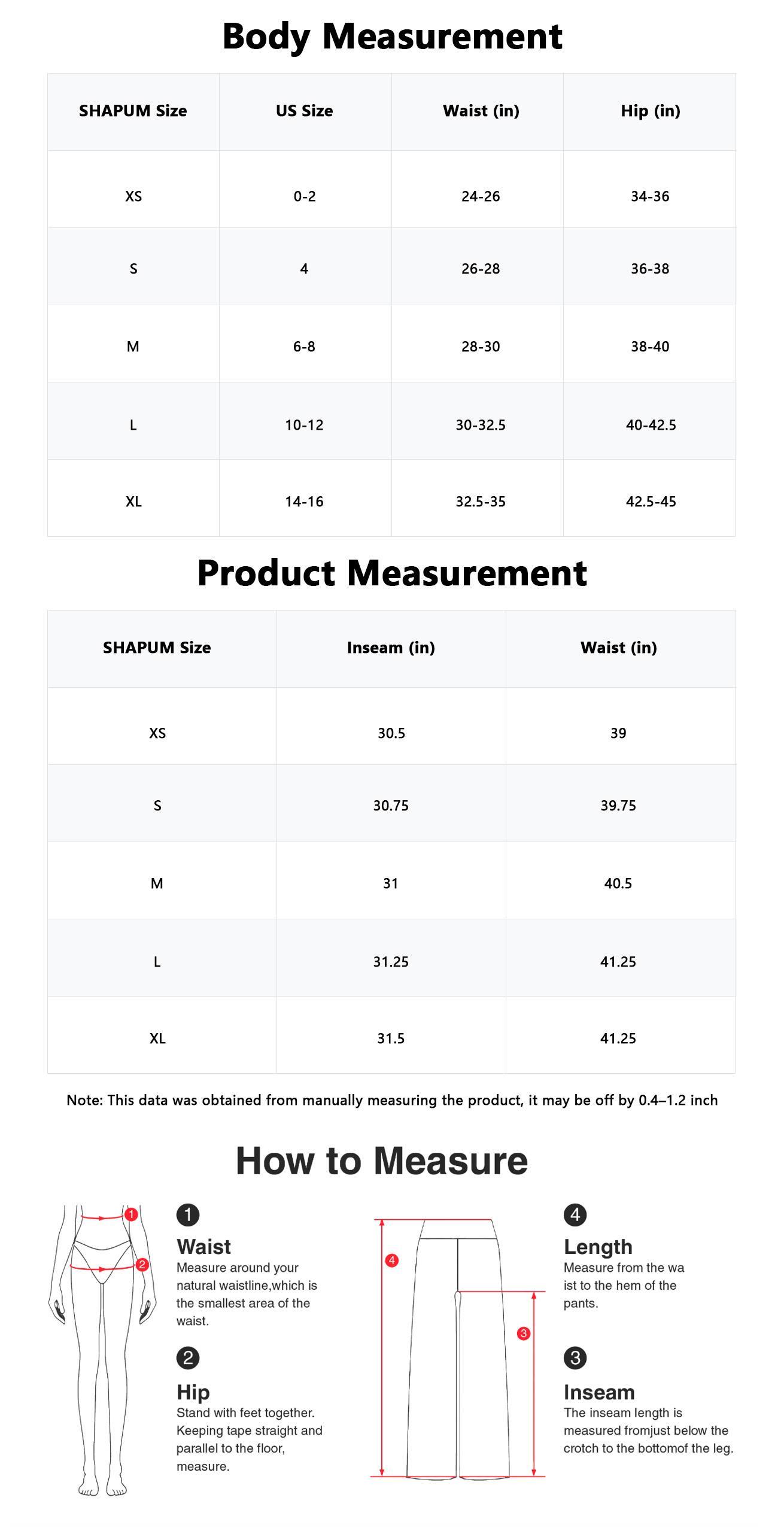Viewport: 784px width, 1537px height.
Task: Click the Hip (in) column header
Action: pos(650,111)
